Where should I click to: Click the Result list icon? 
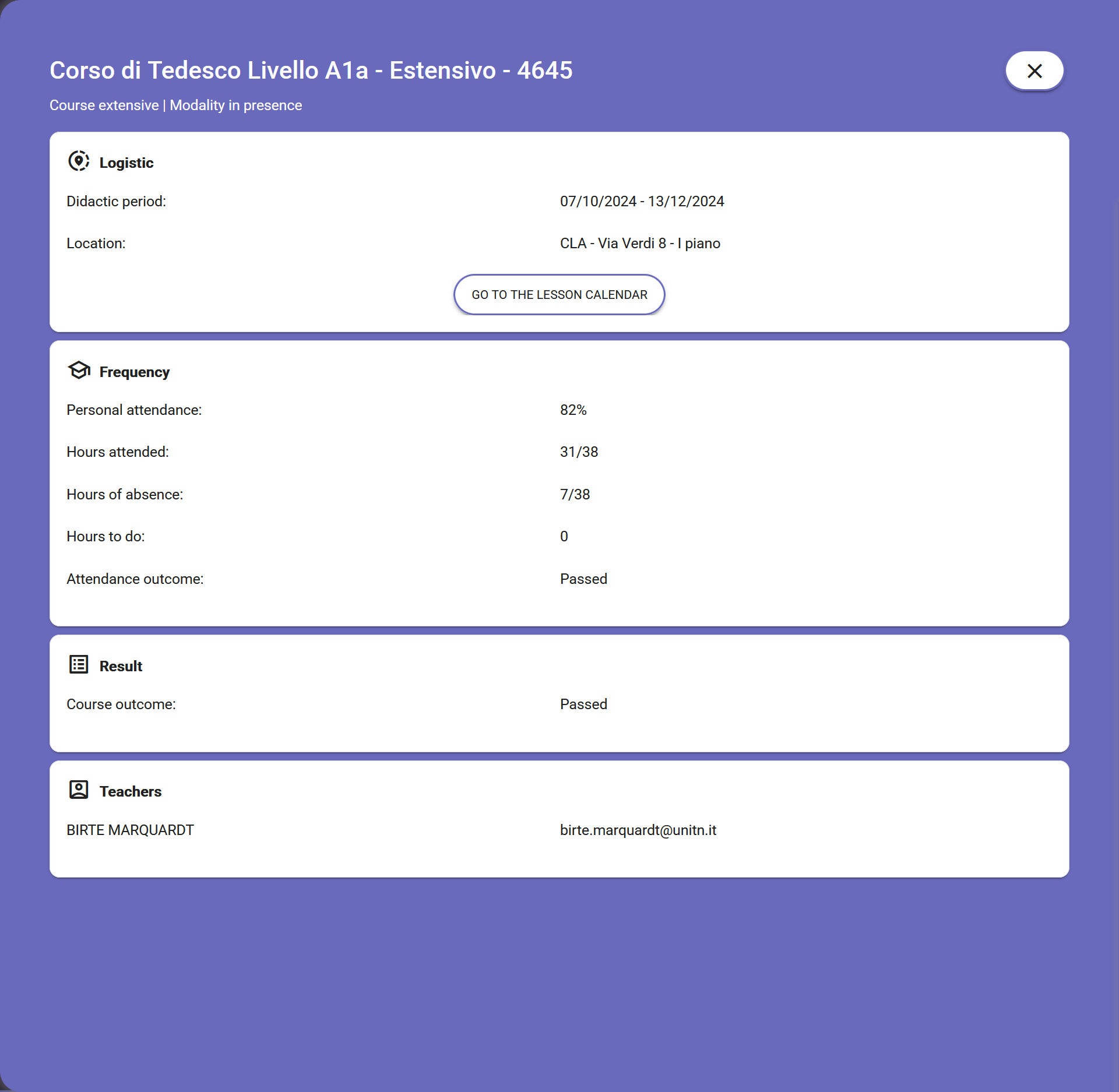[79, 664]
